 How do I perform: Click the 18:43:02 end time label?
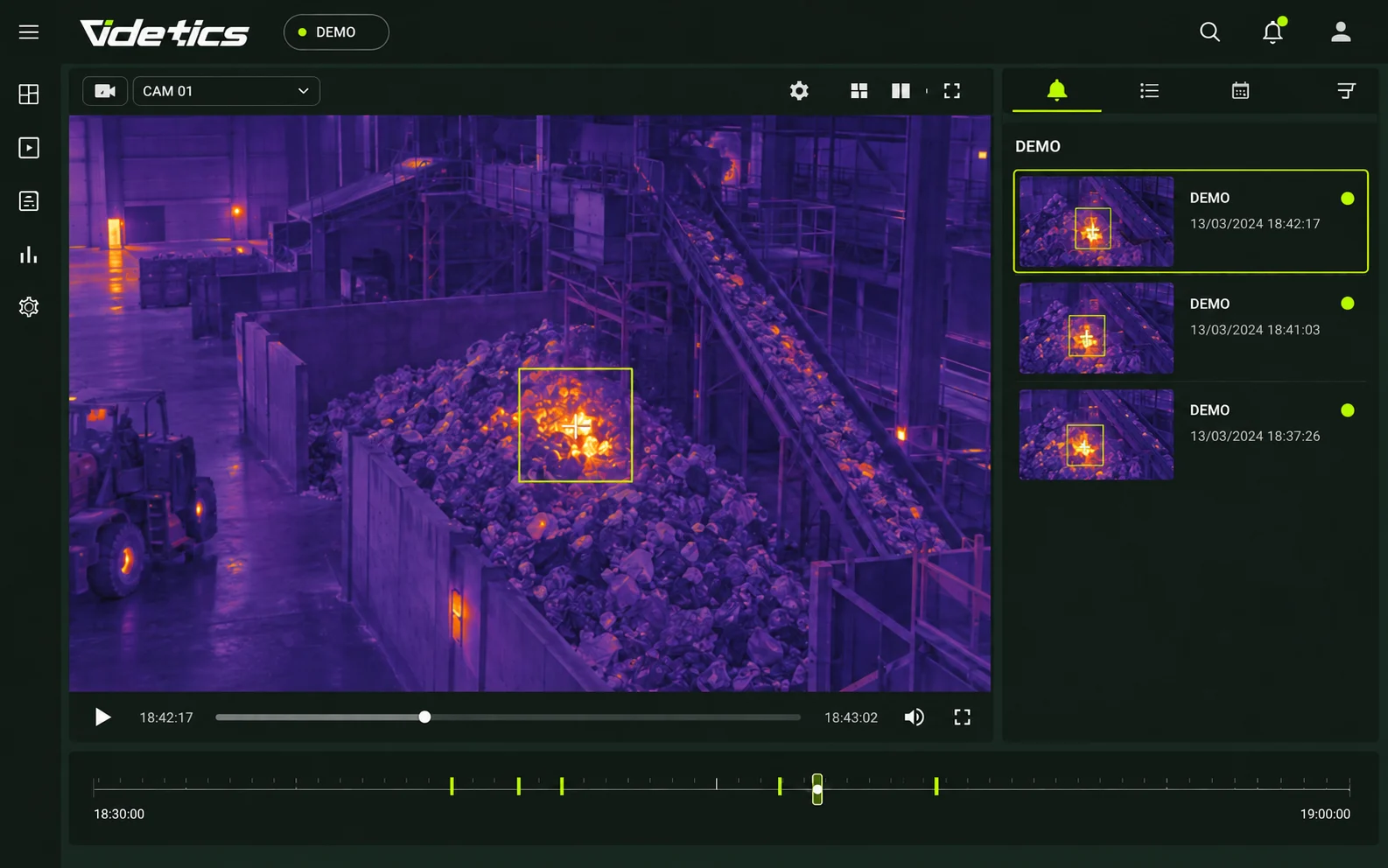click(x=851, y=717)
